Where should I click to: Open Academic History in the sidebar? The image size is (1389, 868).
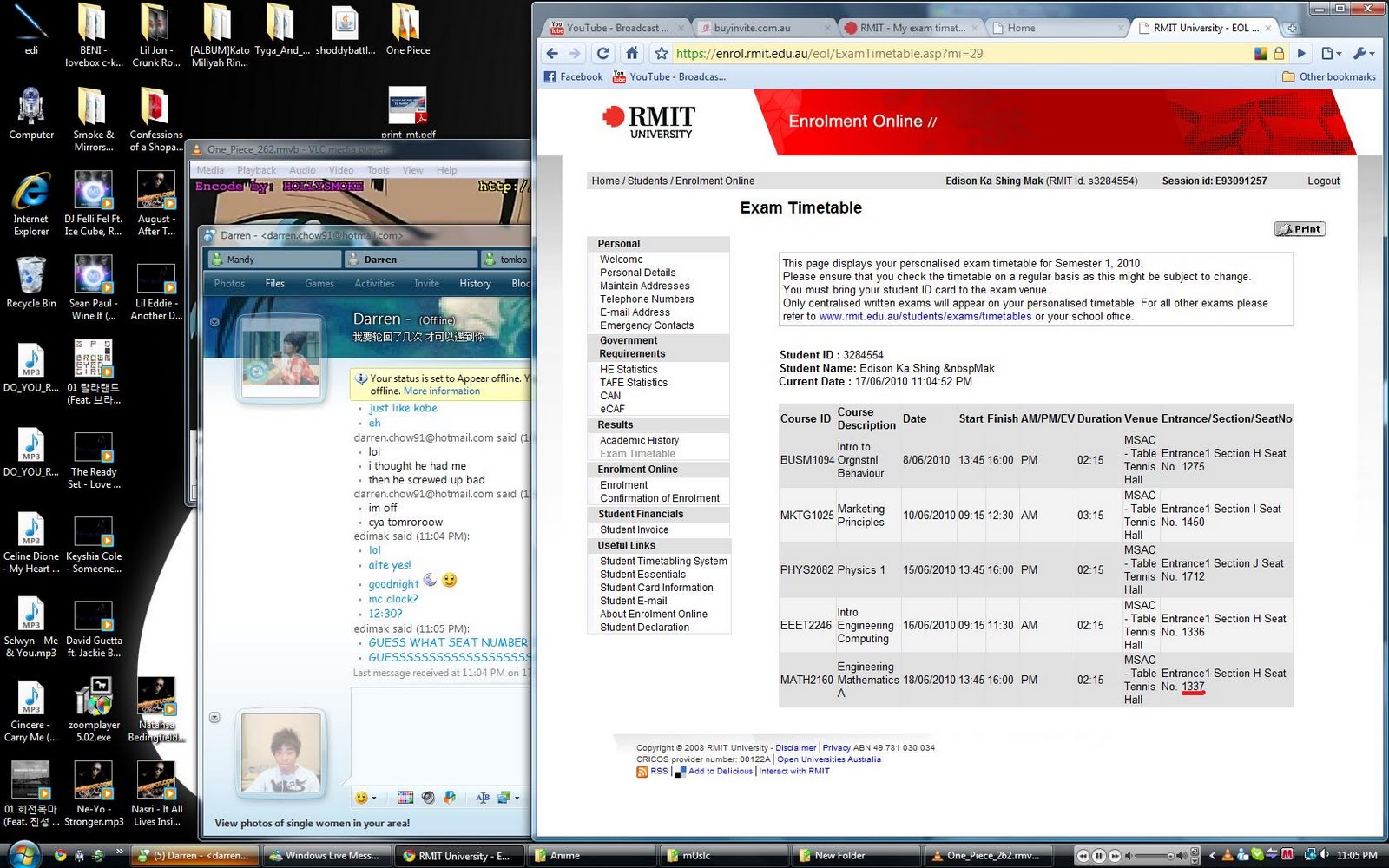pos(639,441)
